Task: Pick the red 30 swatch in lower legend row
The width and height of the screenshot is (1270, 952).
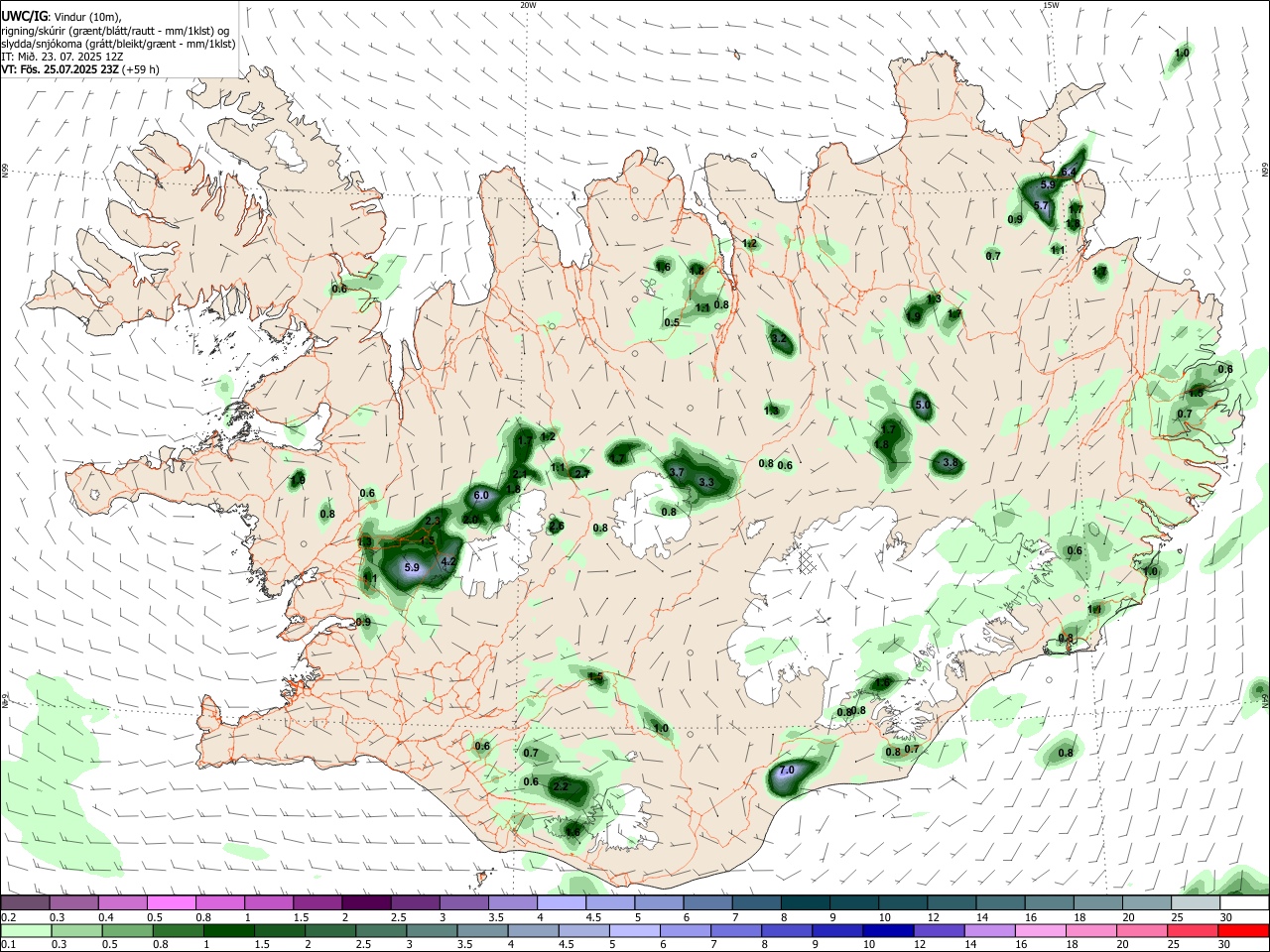Action: (1244, 931)
